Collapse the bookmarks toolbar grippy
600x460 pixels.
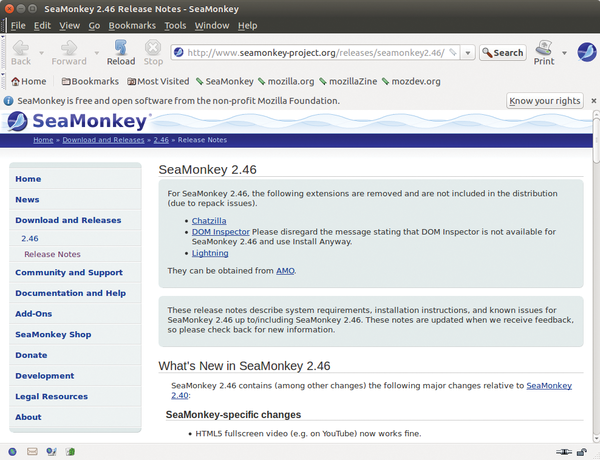[x=3, y=82]
